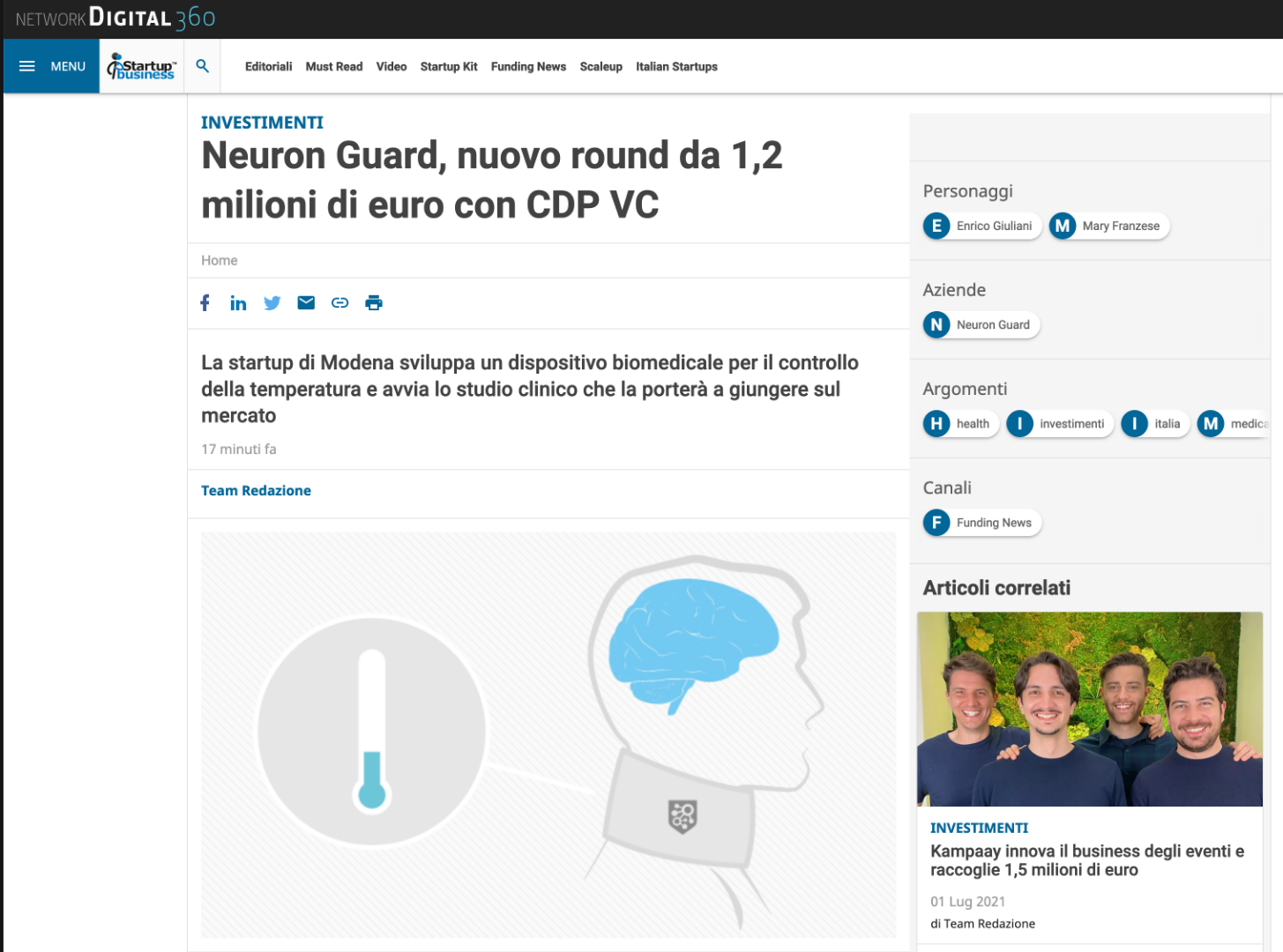The height and width of the screenshot is (952, 1283).
Task: Open Scaleup menu item
Action: click(x=601, y=66)
